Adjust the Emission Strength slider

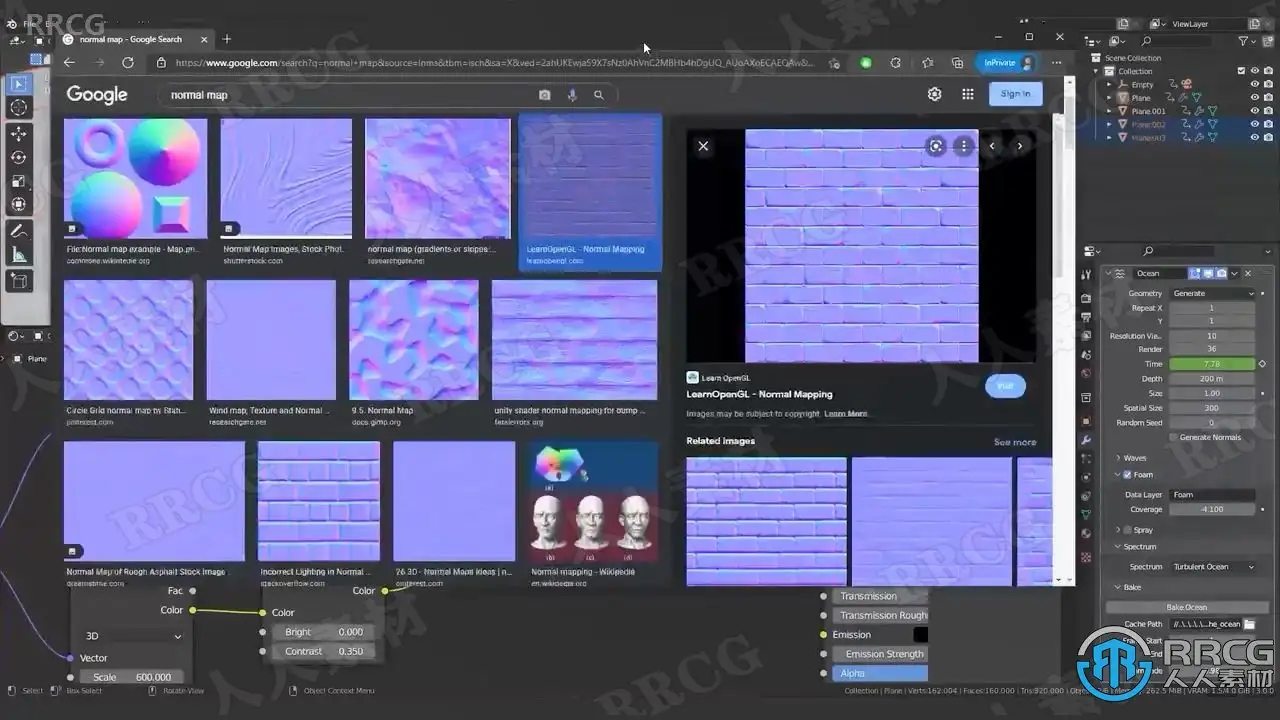click(x=880, y=654)
